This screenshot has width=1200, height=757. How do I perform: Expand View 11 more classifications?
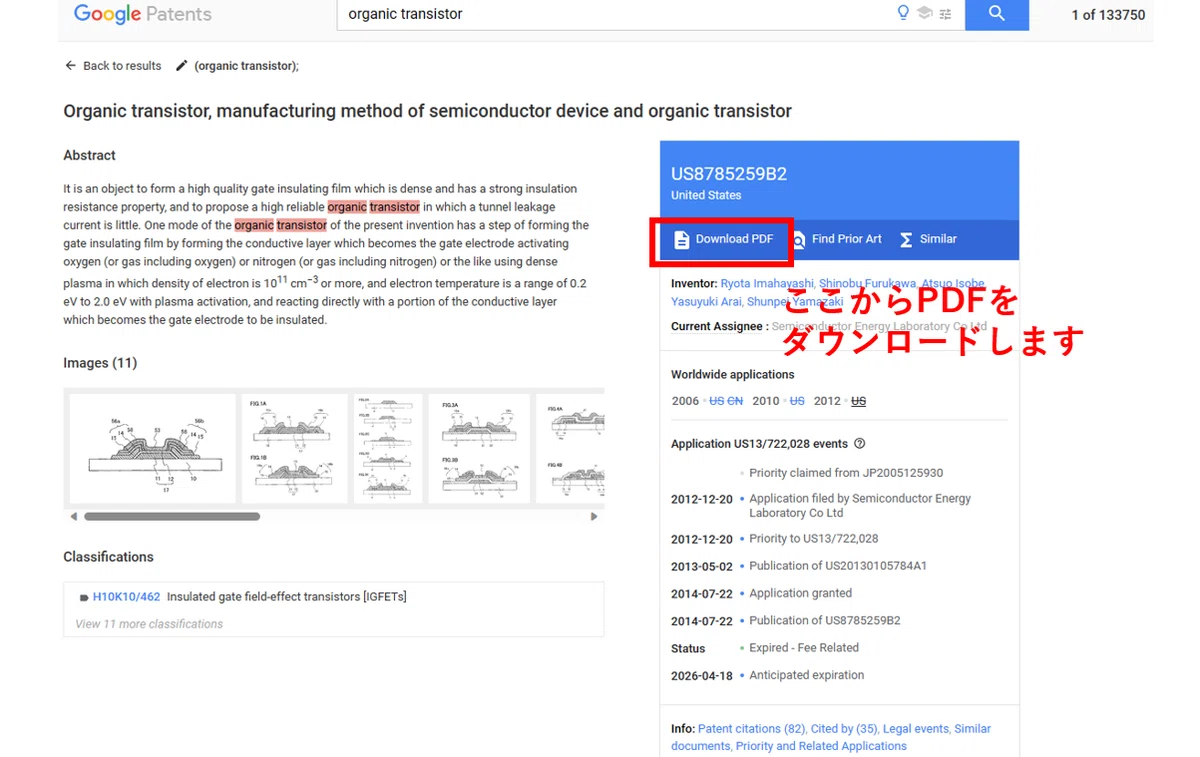[x=149, y=624]
